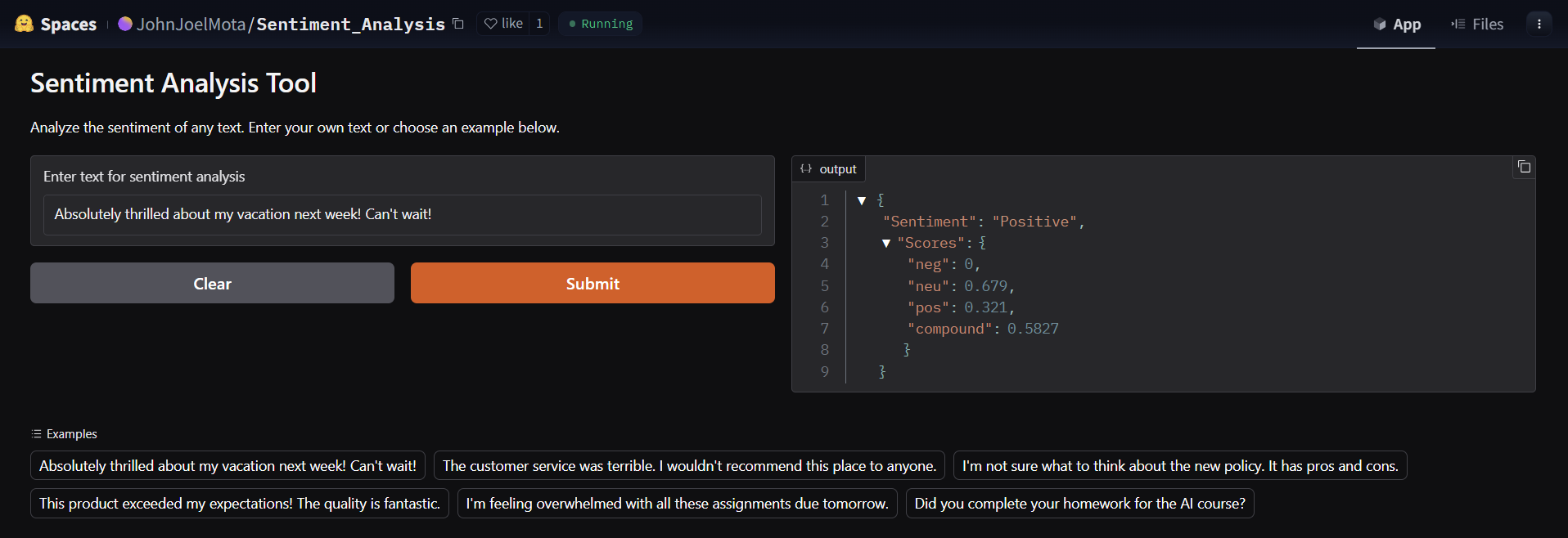
Task: Click the Running status badge
Action: pyautogui.click(x=601, y=24)
